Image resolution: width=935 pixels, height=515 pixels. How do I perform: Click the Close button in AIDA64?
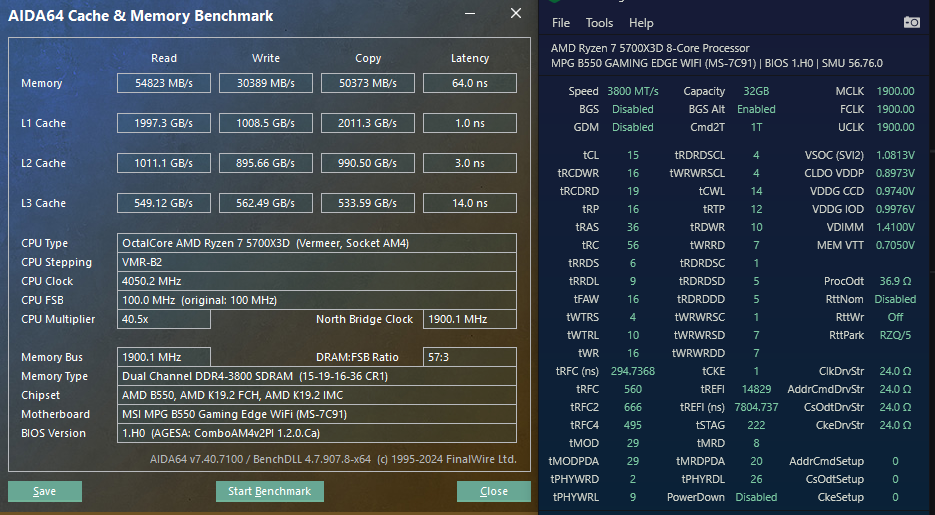coord(494,491)
